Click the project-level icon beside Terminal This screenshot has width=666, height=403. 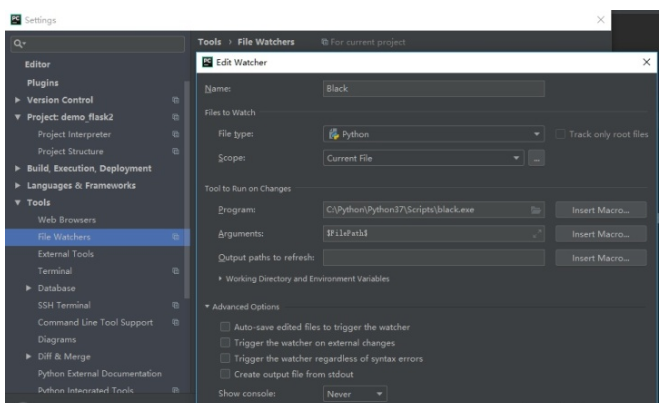[175, 271]
